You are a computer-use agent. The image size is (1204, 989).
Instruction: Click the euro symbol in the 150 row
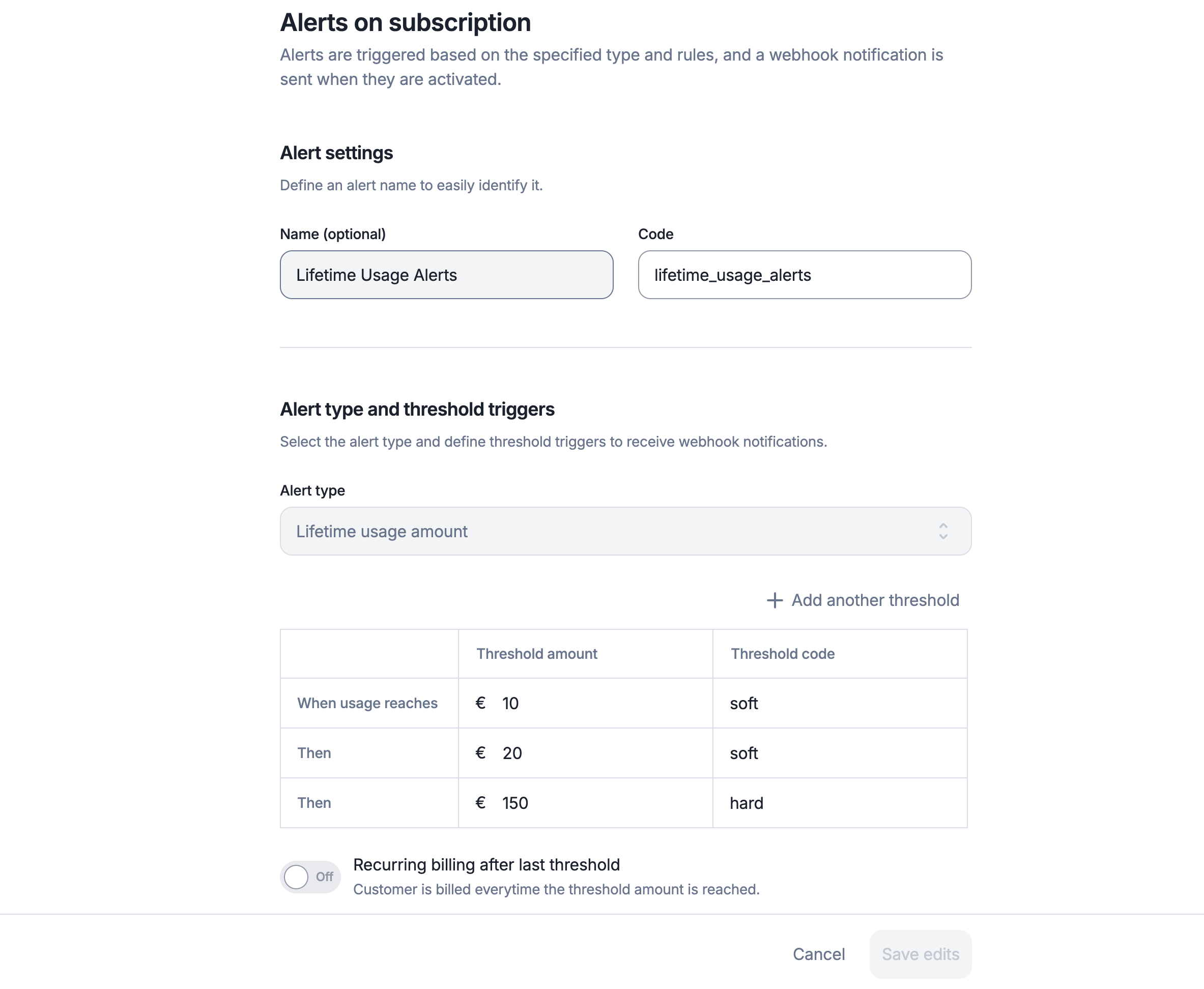pyautogui.click(x=480, y=803)
